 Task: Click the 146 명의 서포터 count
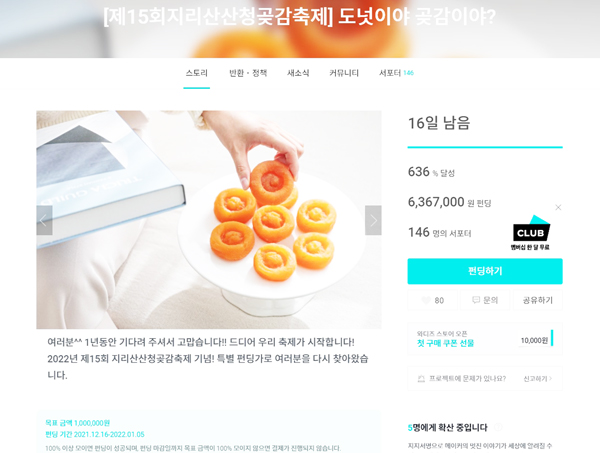pyautogui.click(x=440, y=232)
